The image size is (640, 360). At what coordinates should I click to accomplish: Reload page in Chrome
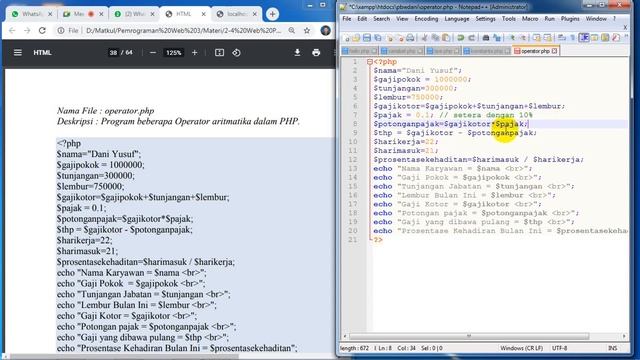pos(42,31)
